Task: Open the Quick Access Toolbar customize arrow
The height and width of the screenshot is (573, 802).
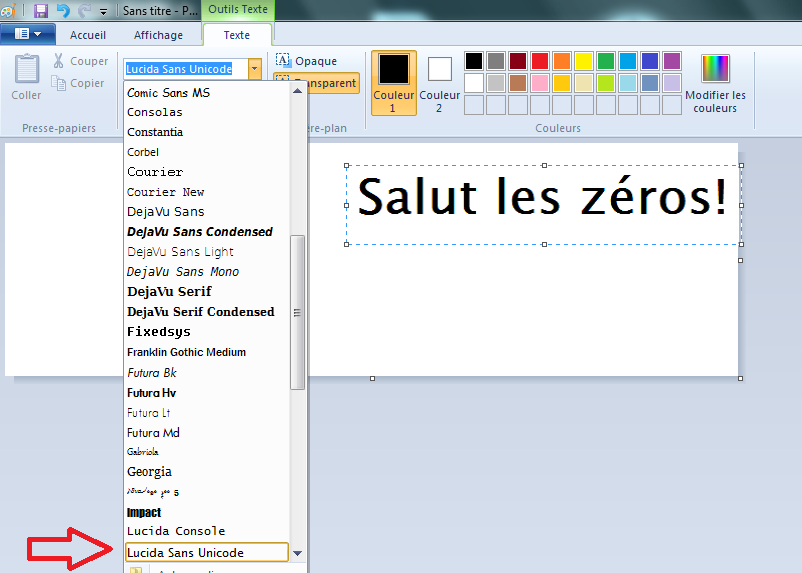Action: (x=103, y=11)
